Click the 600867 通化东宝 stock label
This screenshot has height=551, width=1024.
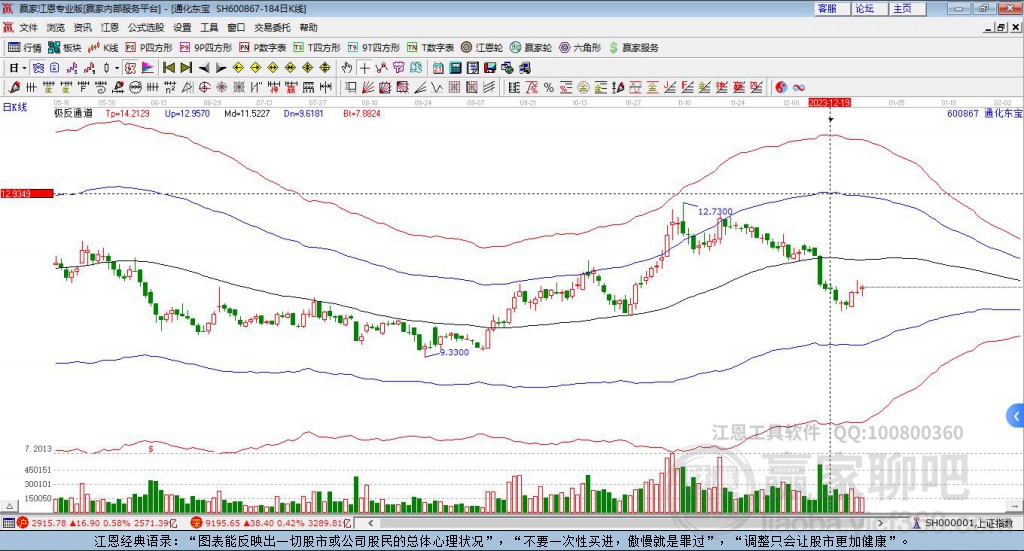coord(984,114)
